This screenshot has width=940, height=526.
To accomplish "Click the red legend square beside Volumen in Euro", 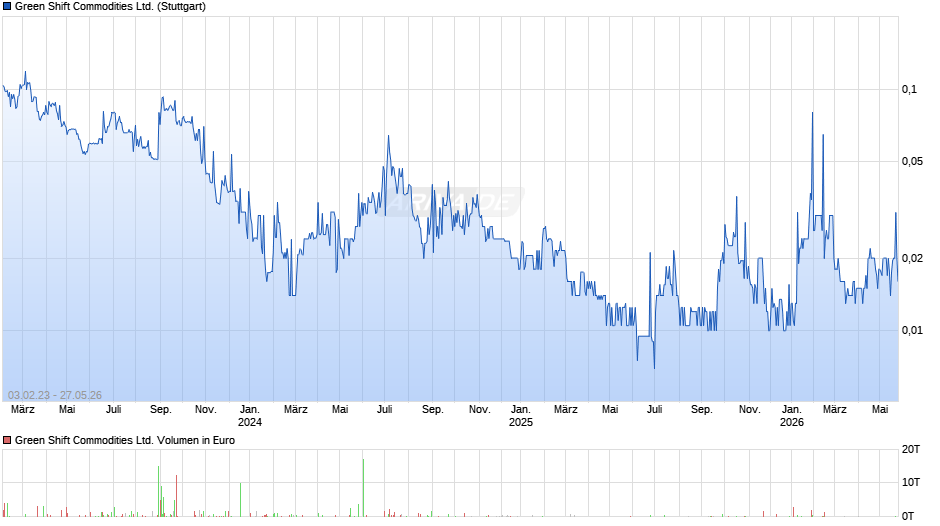I will 7,440.
